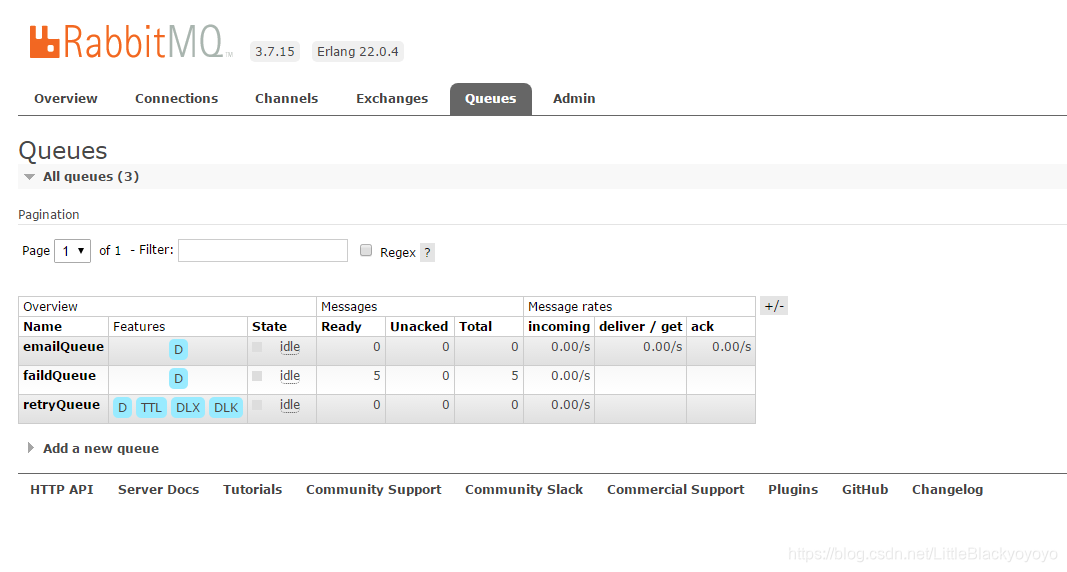Enable the Regex checkbox

coord(366,251)
